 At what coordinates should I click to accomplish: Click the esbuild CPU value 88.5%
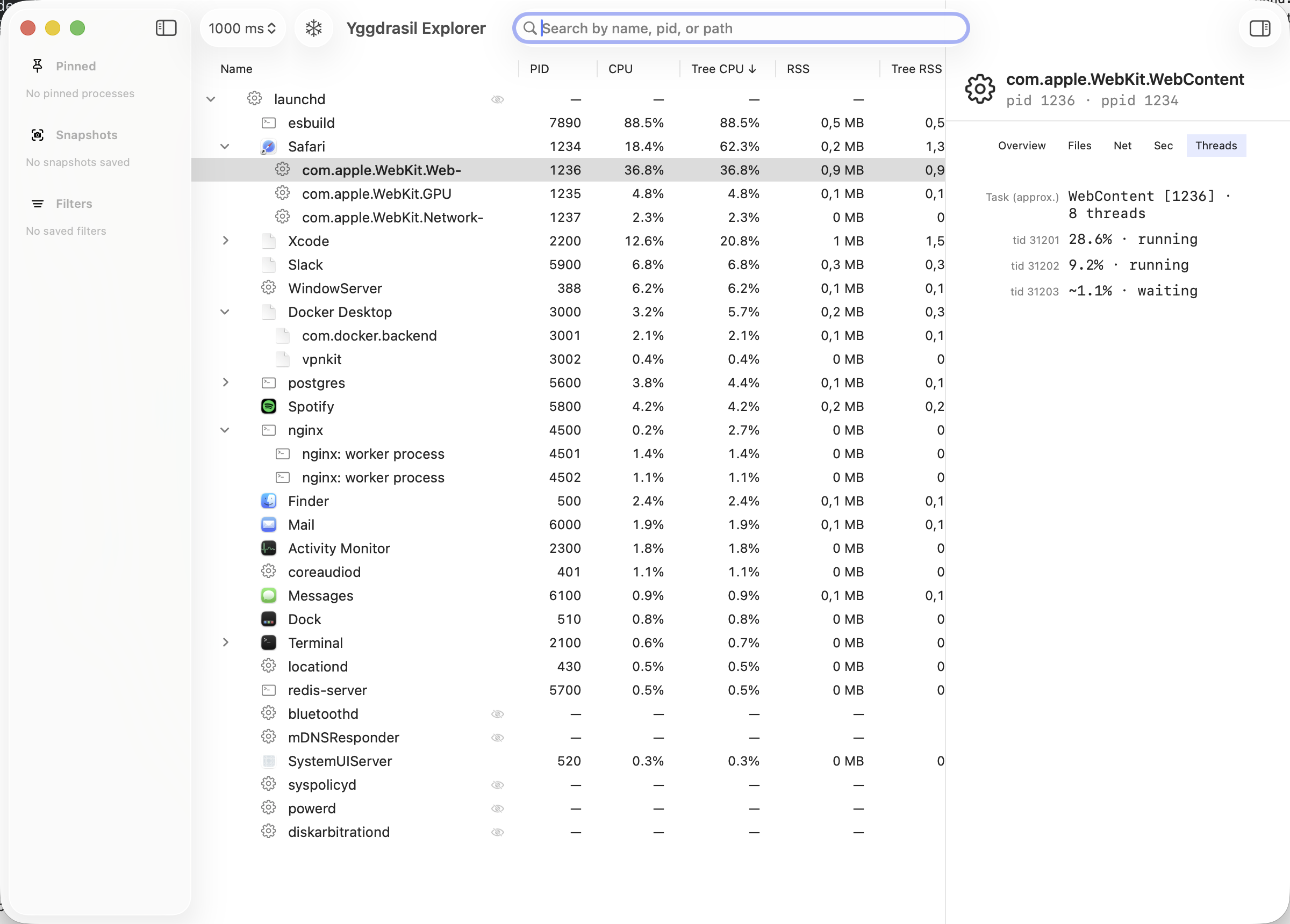[644, 123]
